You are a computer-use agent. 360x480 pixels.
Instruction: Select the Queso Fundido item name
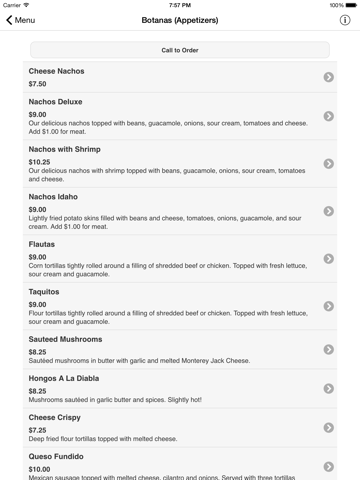(x=56, y=457)
